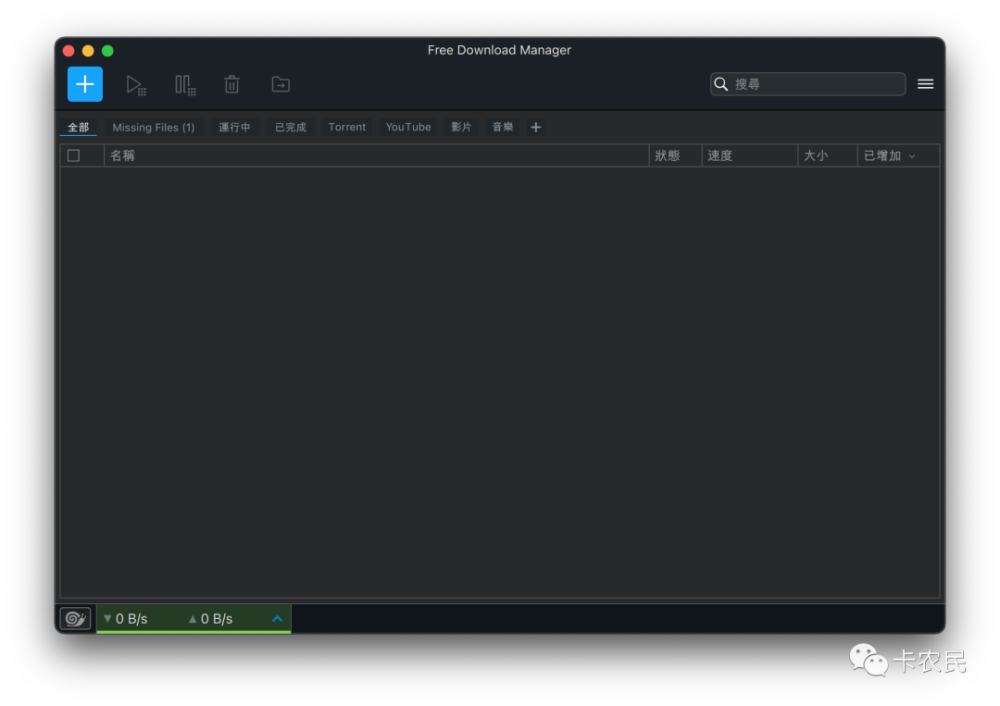Pause all downloads with the pause icon

pyautogui.click(x=185, y=85)
